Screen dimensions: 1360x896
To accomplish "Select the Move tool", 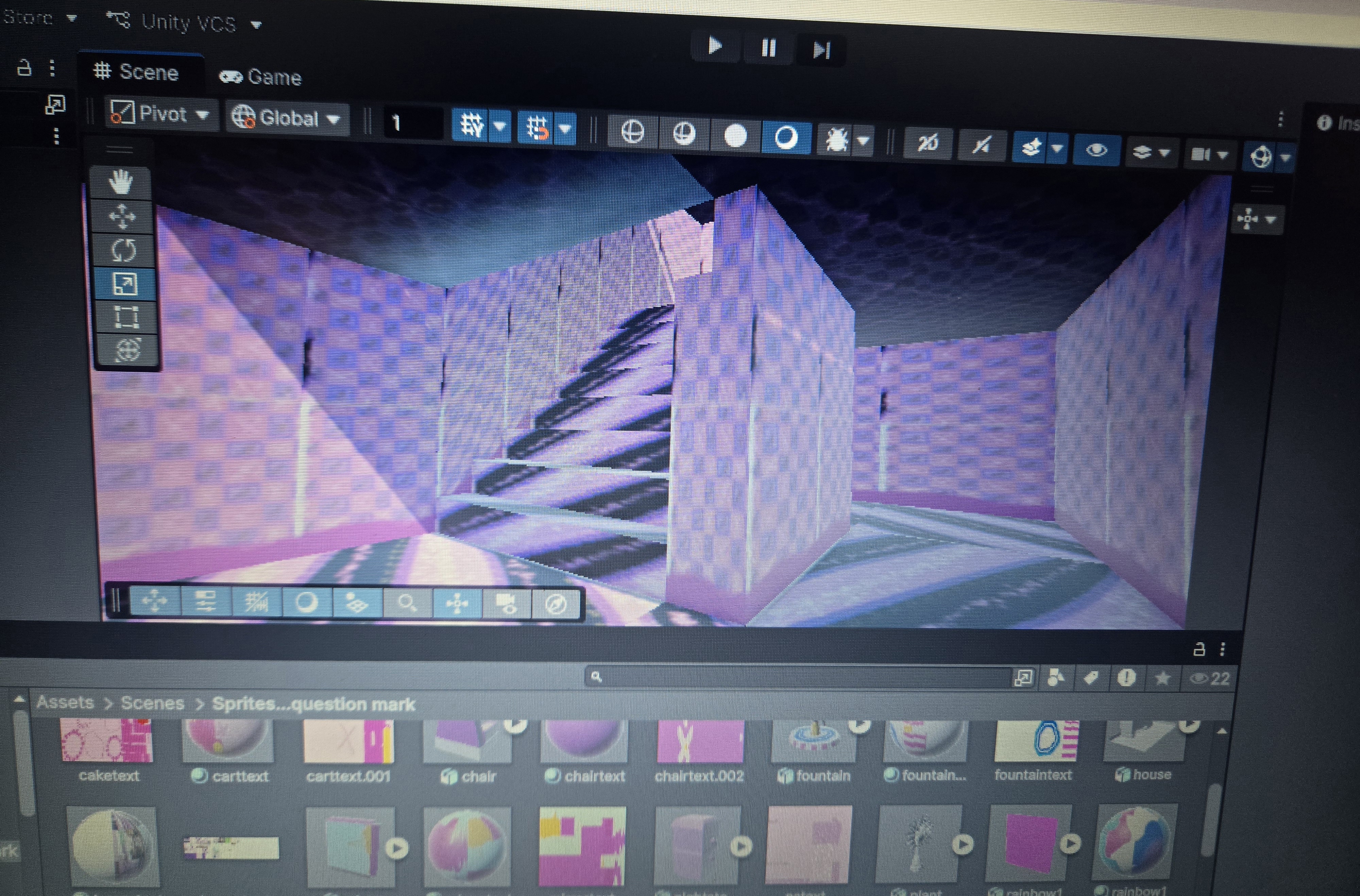I will tap(122, 217).
